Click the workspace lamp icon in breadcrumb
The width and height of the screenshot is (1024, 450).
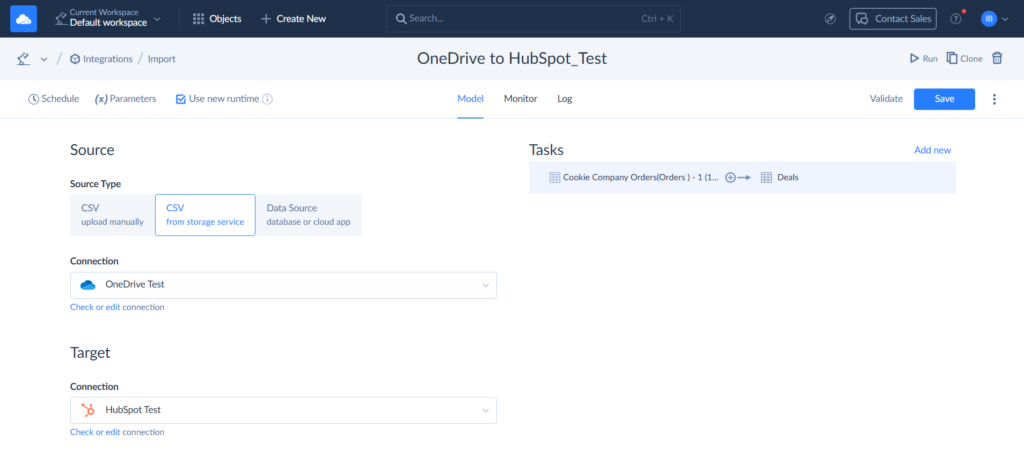coord(24,59)
